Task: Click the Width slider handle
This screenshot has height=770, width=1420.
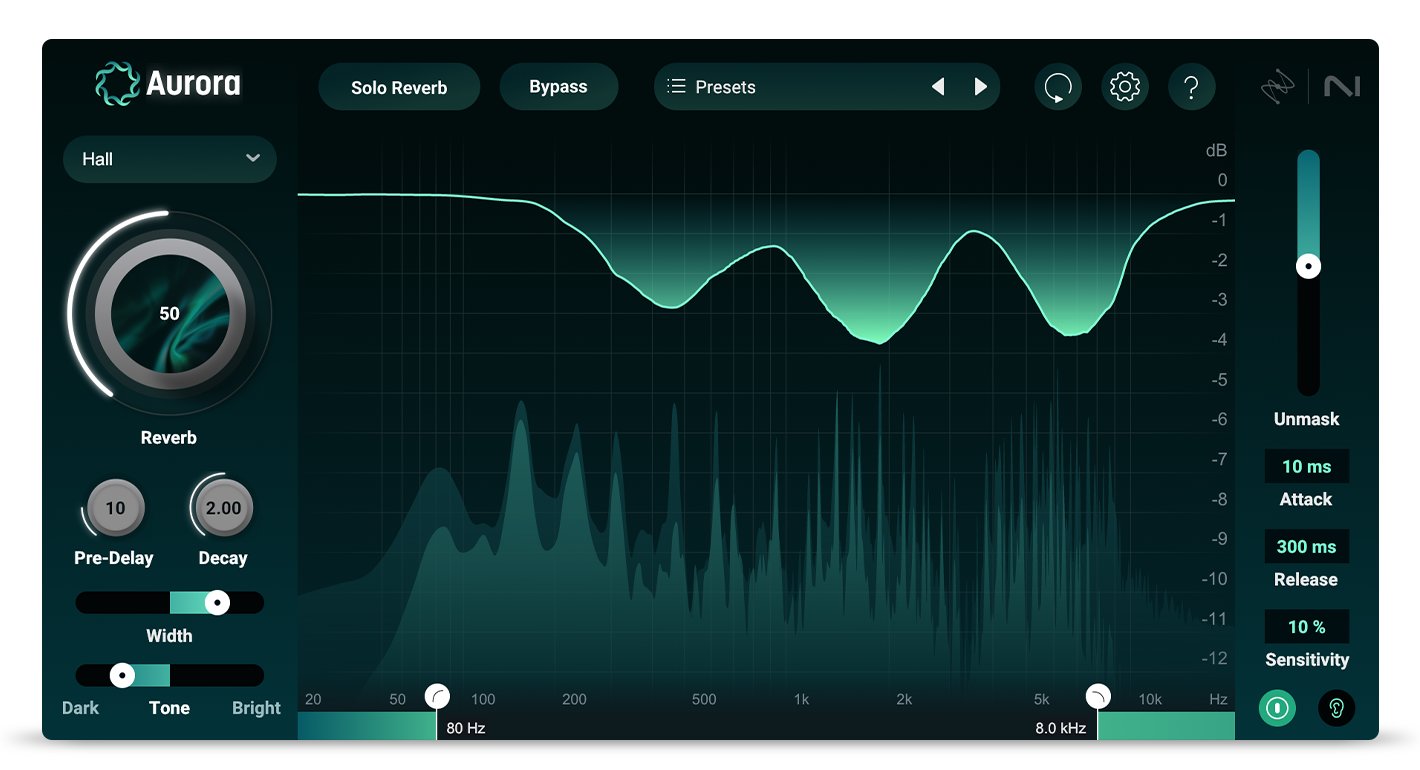Action: [217, 602]
